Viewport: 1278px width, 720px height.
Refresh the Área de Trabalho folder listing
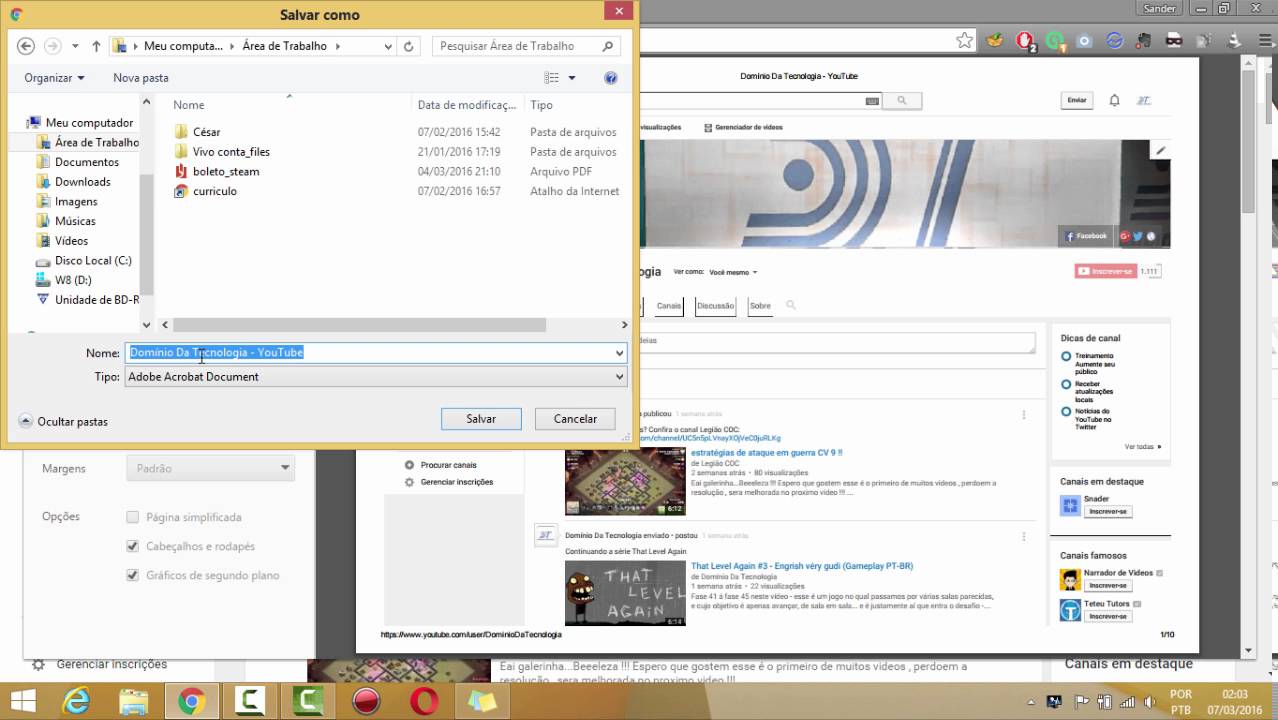click(x=408, y=46)
